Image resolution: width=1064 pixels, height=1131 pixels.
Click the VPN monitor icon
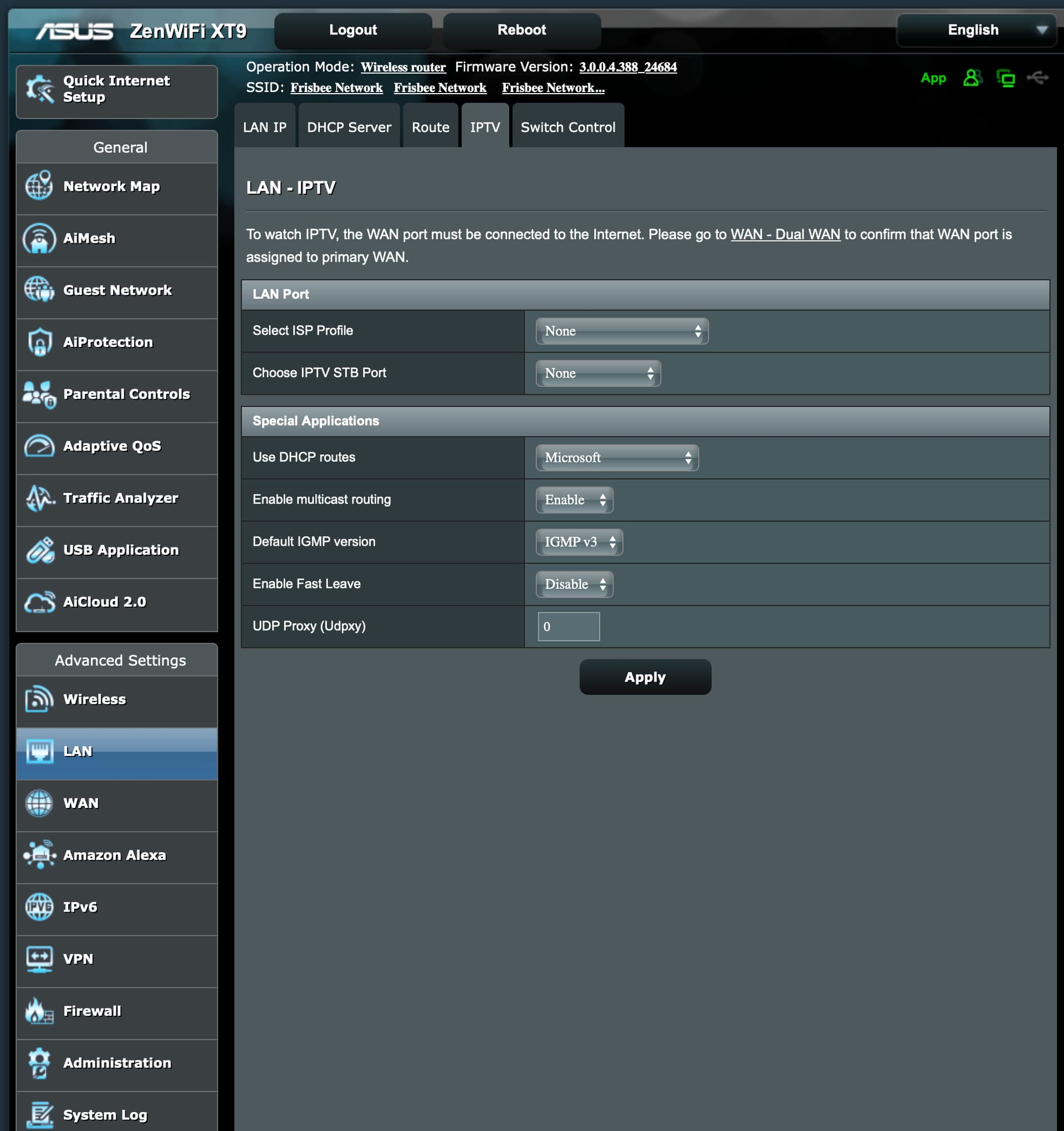(39, 959)
